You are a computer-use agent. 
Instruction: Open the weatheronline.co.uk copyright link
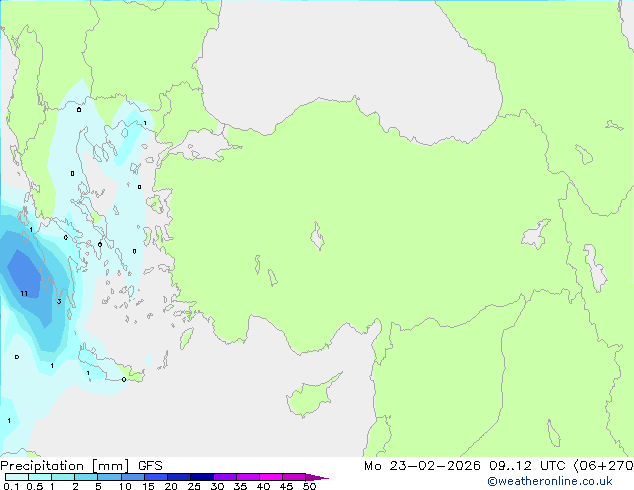[550, 481]
